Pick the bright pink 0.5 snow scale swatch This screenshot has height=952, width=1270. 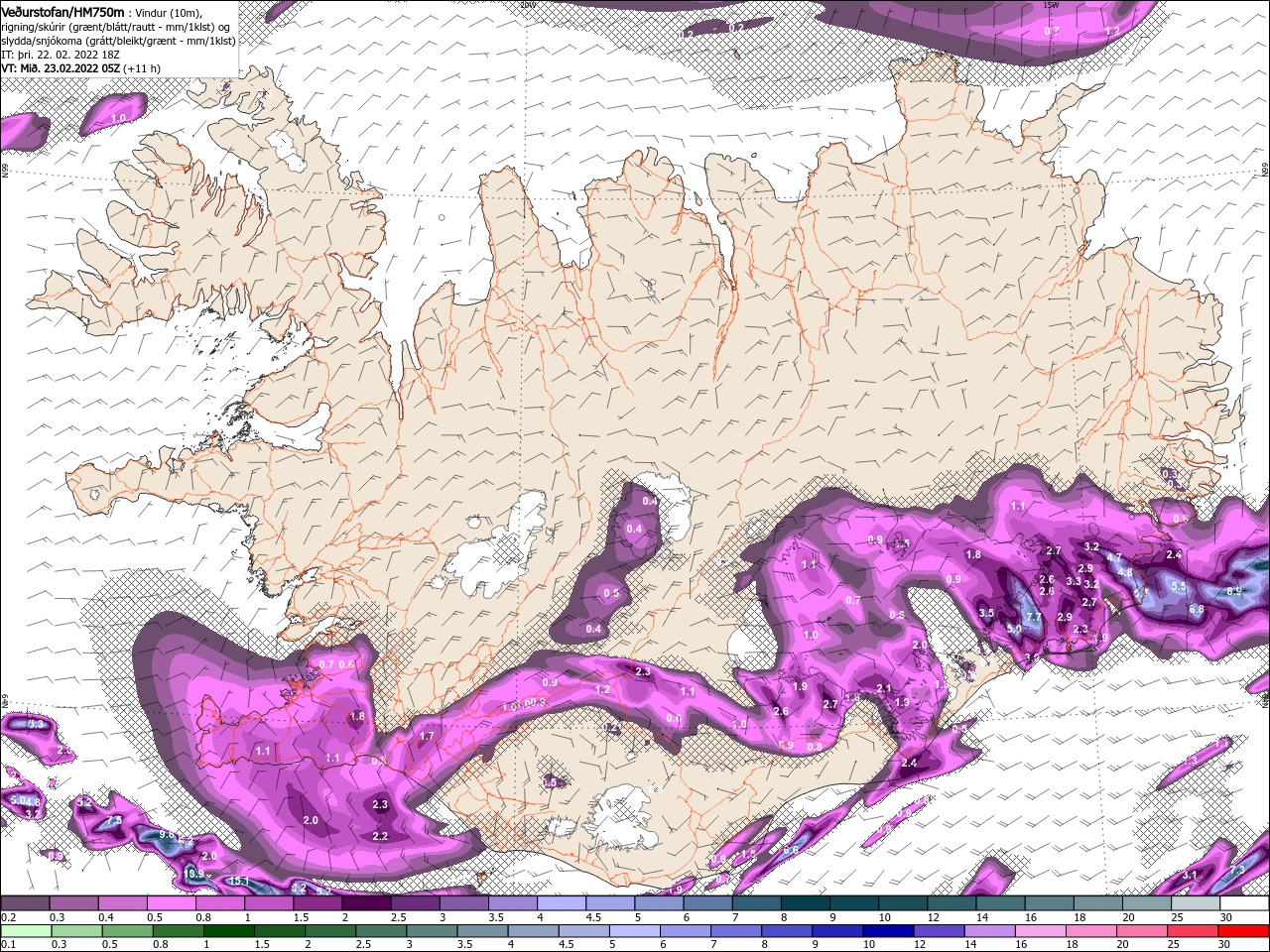coord(171,903)
